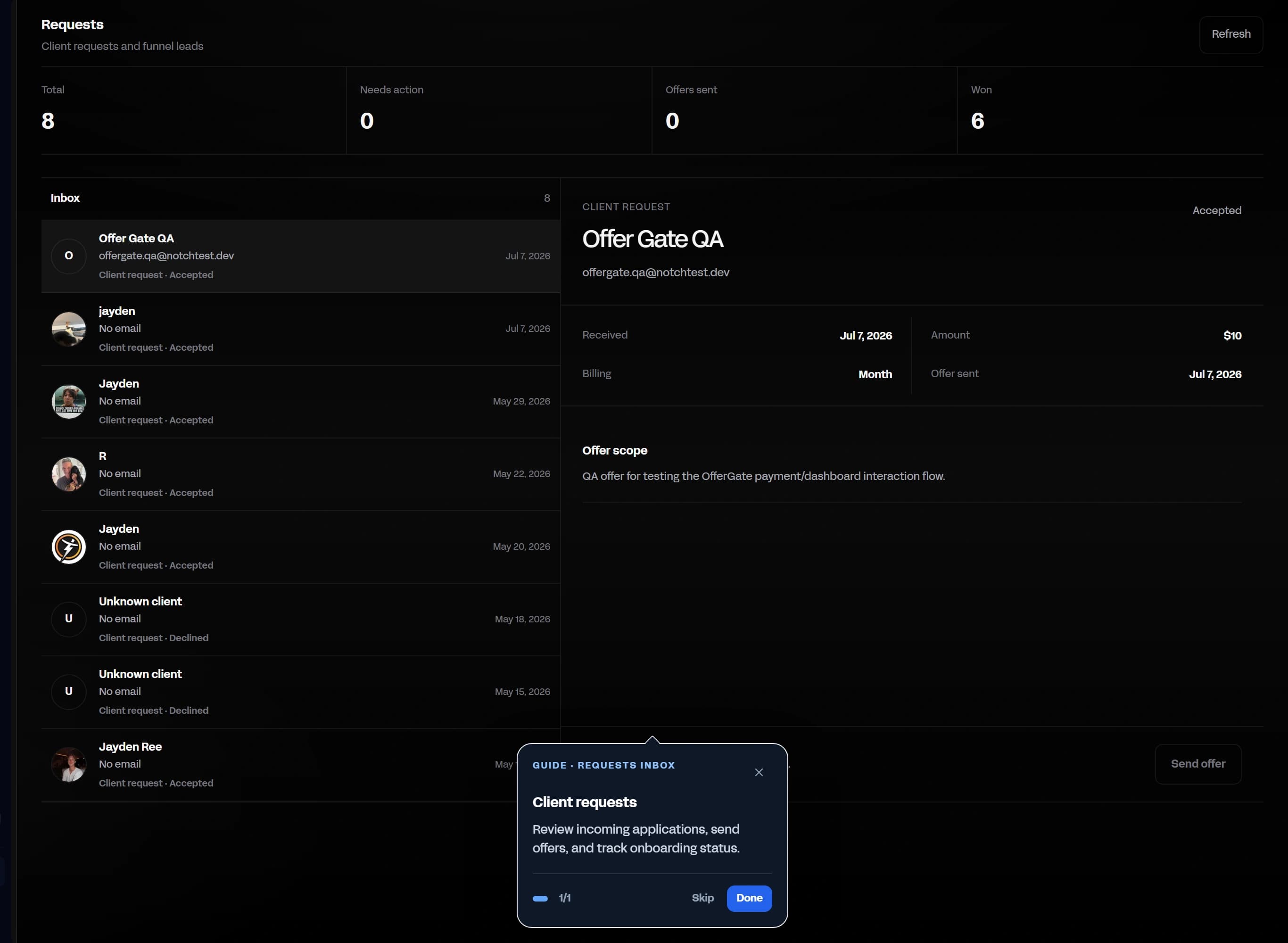Click the O avatar for Offer Gate QA

68,256
